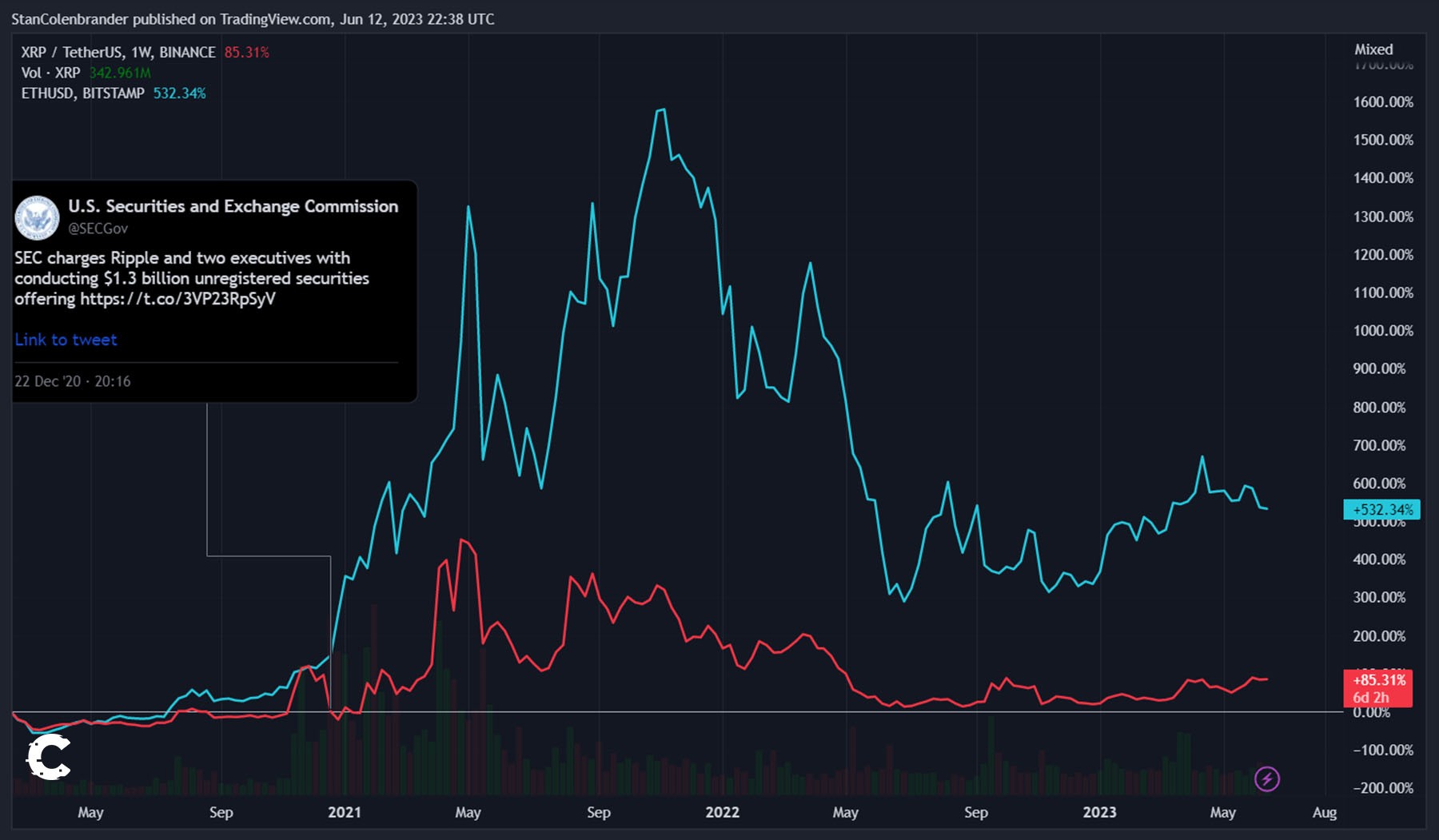
Task: Click the purple lightning bolt icon
Action: (x=1267, y=778)
